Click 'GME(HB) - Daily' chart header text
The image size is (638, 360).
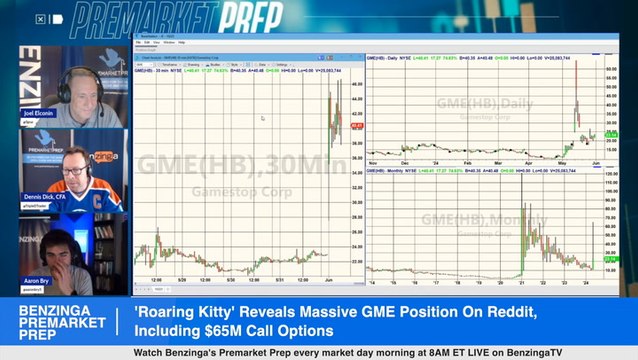[382, 58]
